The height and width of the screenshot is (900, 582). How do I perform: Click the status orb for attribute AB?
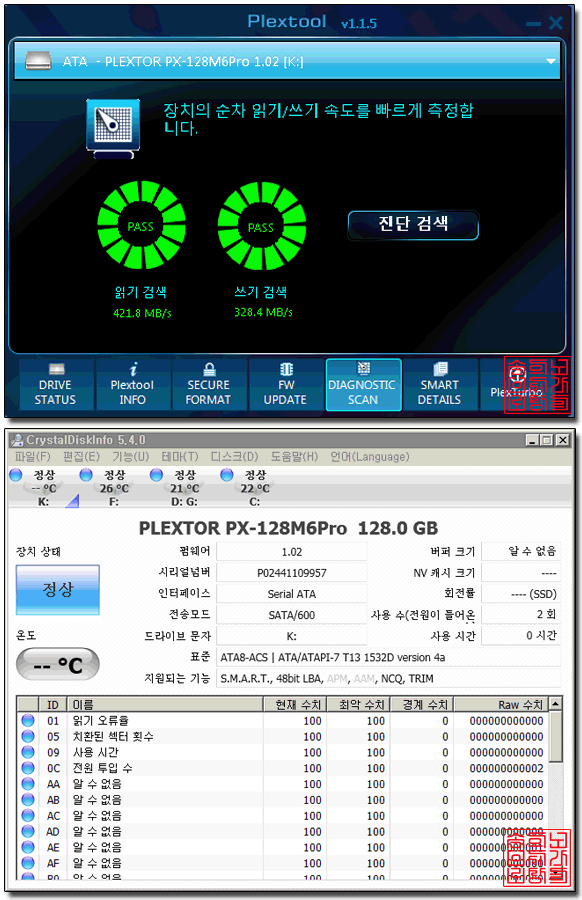click(28, 800)
